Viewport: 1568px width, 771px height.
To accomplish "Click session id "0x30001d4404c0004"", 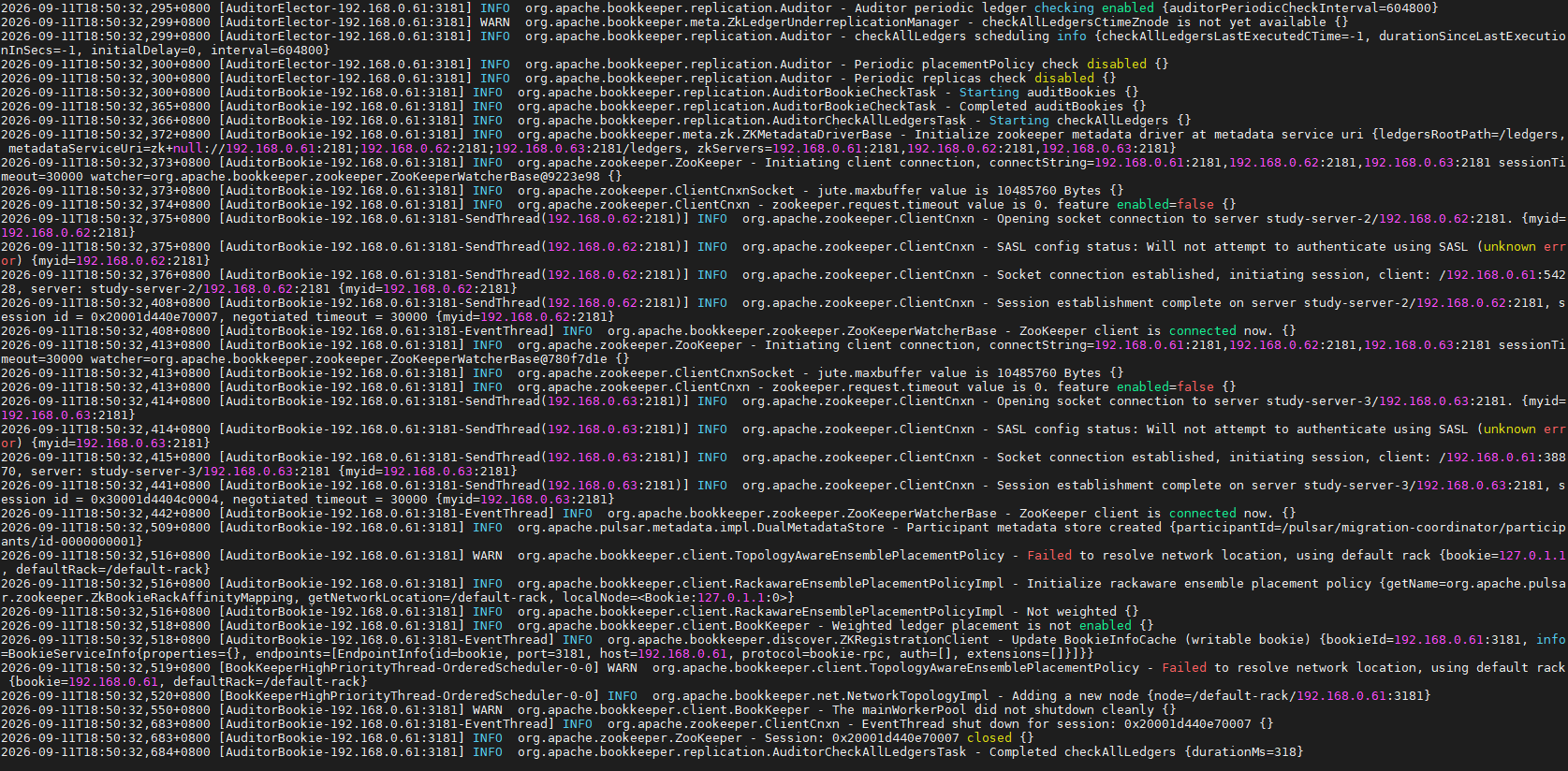I will point(154,500).
